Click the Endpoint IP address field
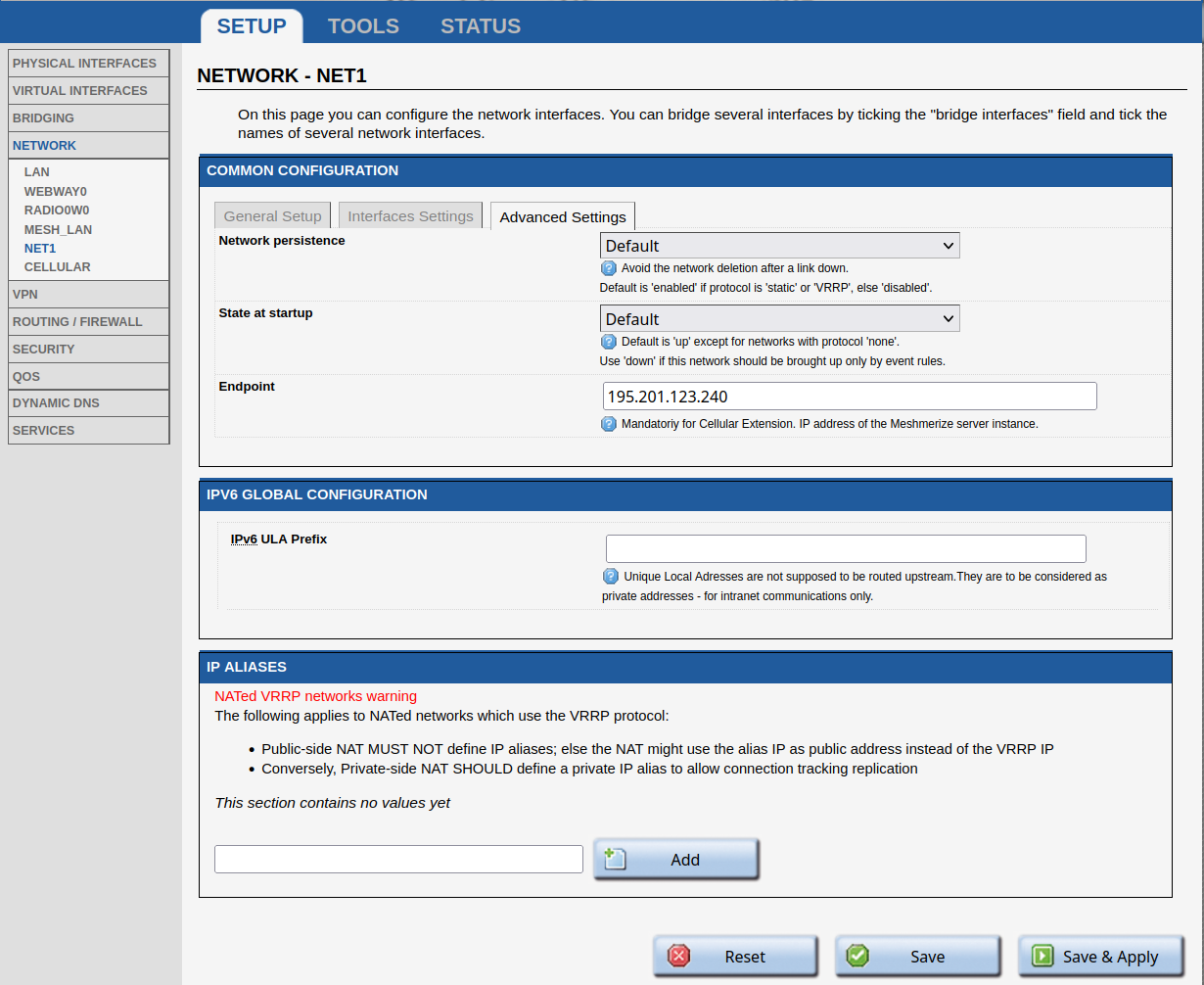Image resolution: width=1204 pixels, height=985 pixels. tap(849, 397)
